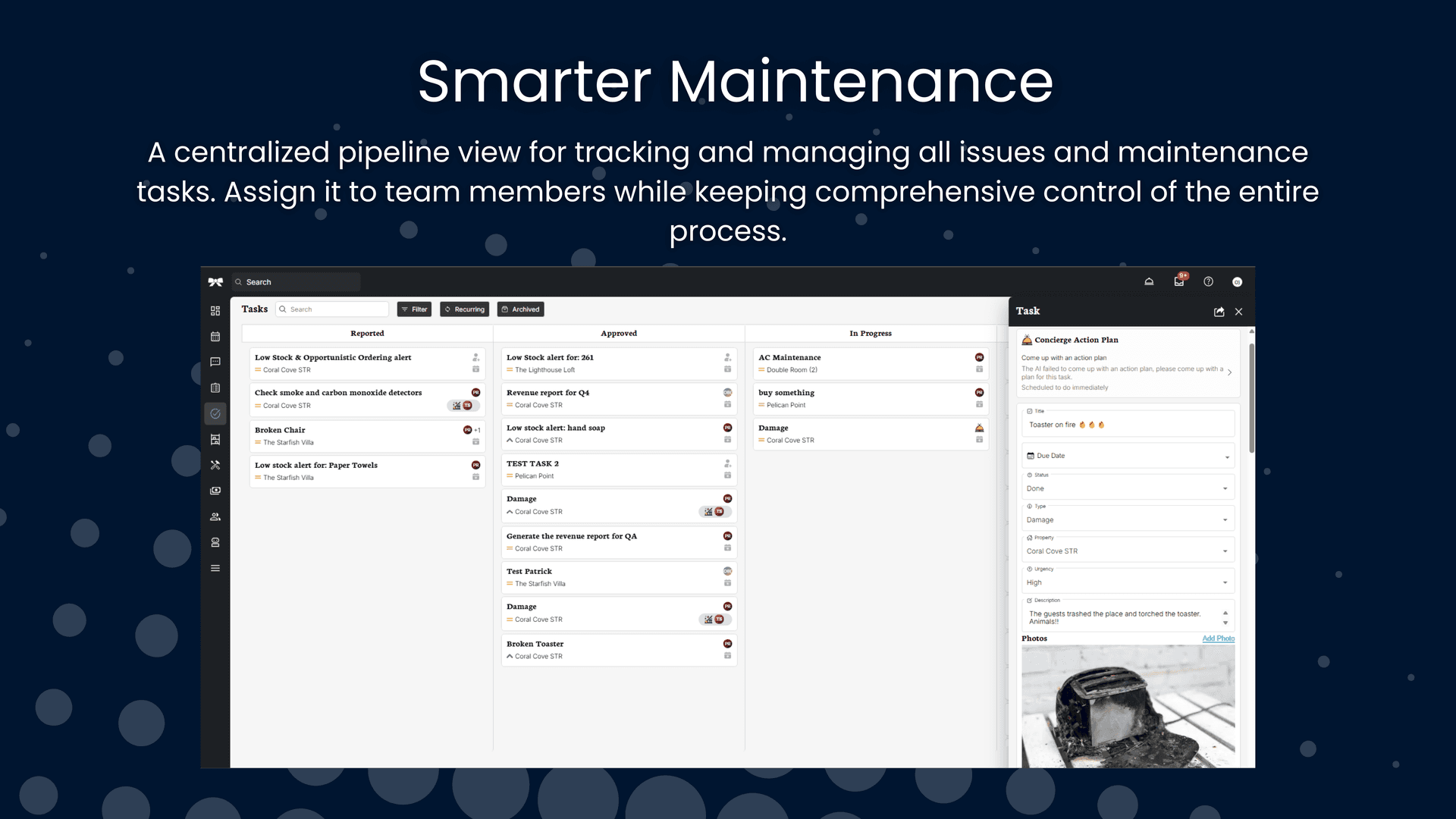Click the Add Photo link in the task panel
Image resolution: width=1456 pixels, height=819 pixels.
click(1218, 639)
